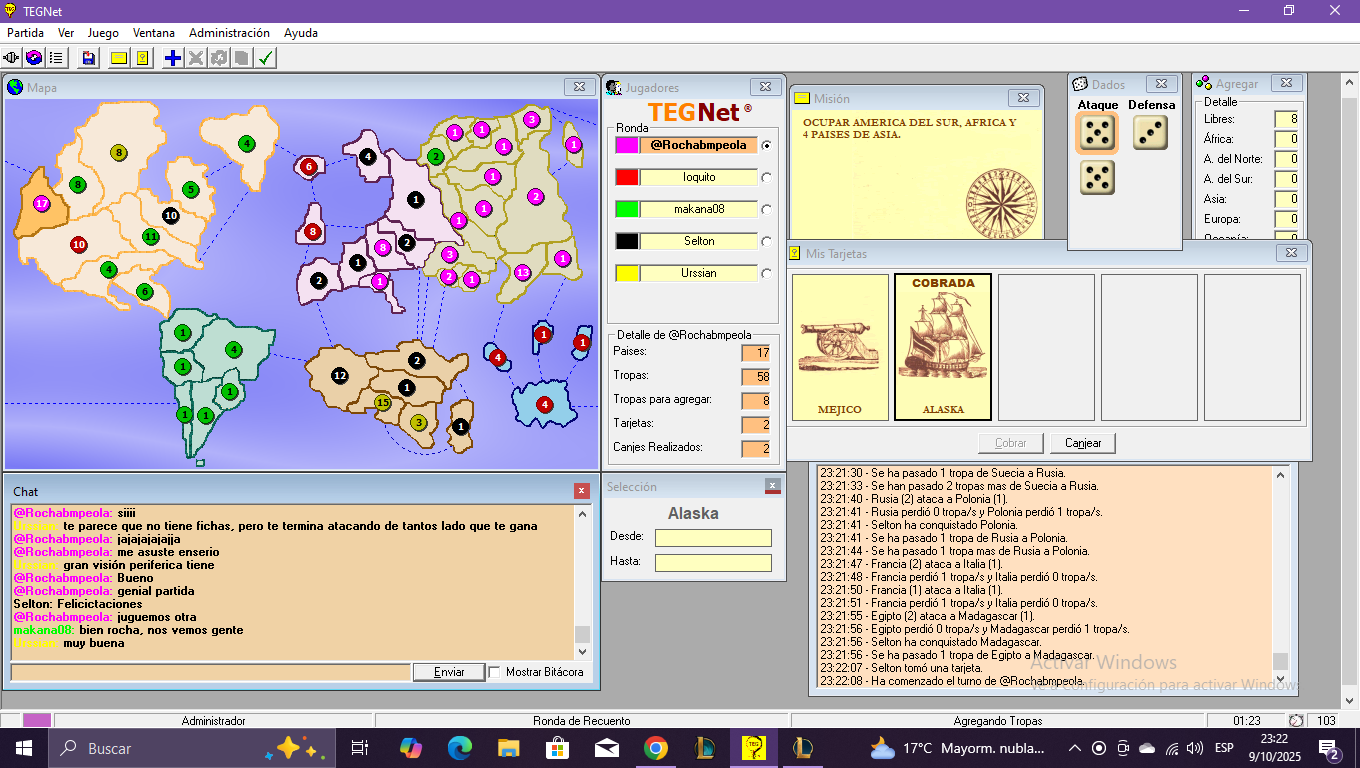Open the Partida menu

point(26,33)
